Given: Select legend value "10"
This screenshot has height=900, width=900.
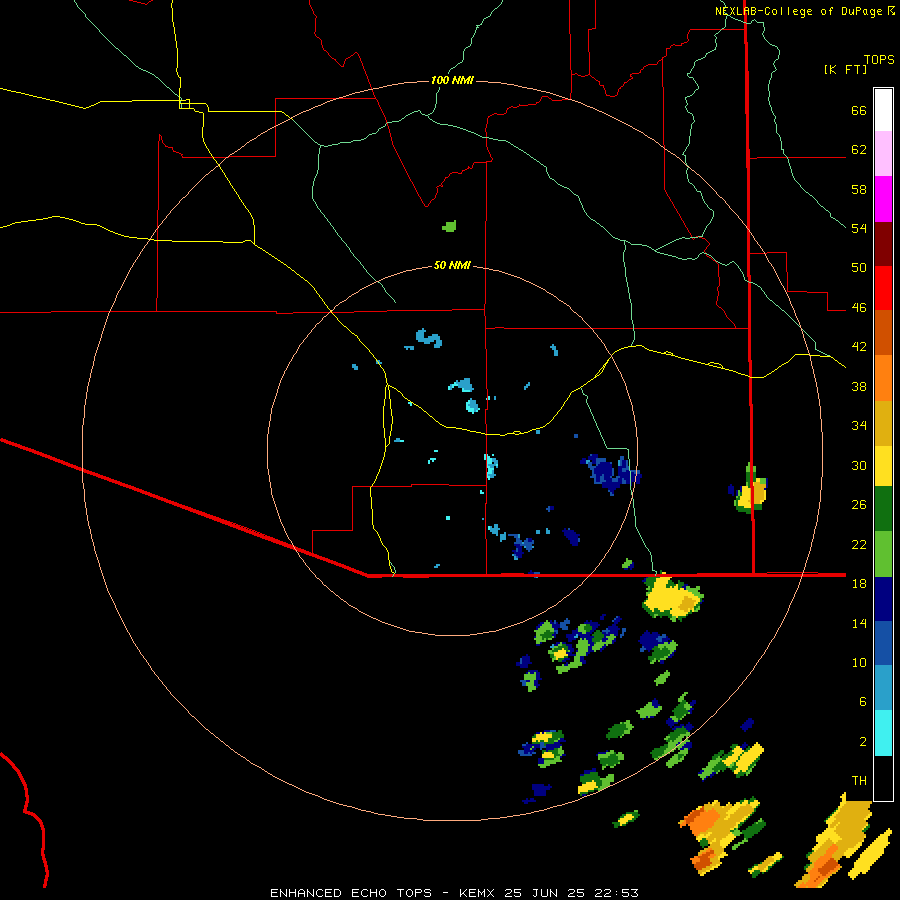Looking at the screenshot, I should click(x=859, y=662).
